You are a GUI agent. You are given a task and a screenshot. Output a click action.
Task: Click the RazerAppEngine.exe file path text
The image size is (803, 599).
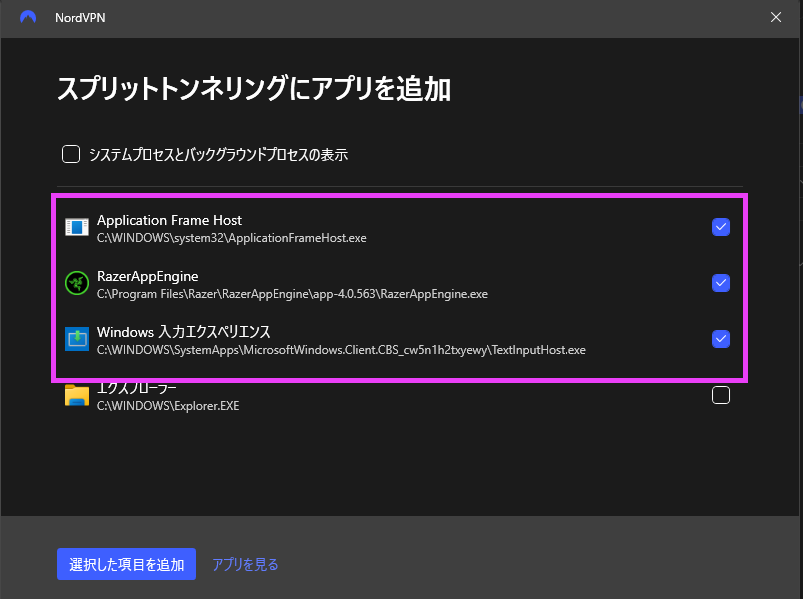tap(292, 294)
